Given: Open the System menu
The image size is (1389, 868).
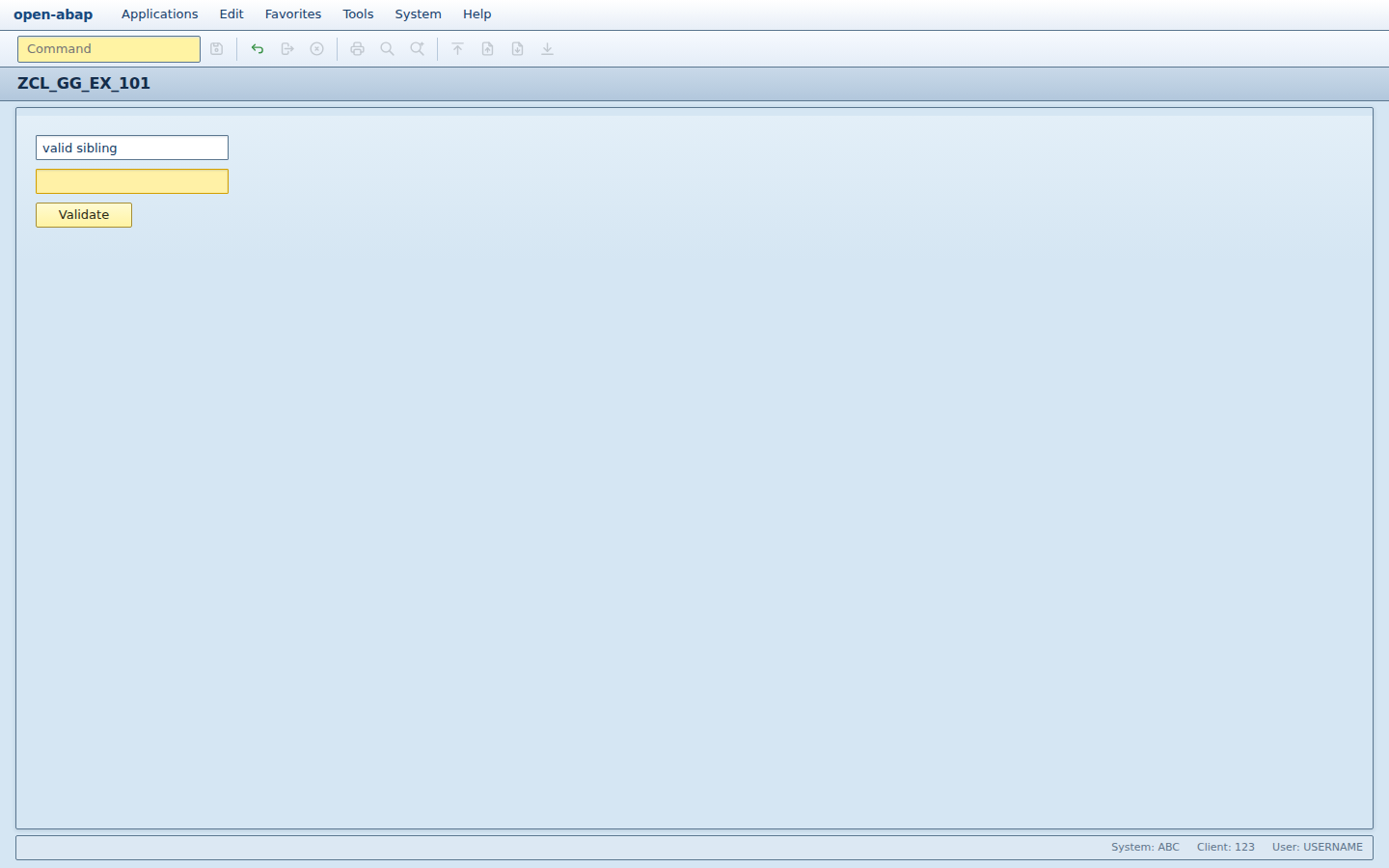Looking at the screenshot, I should (x=419, y=14).
